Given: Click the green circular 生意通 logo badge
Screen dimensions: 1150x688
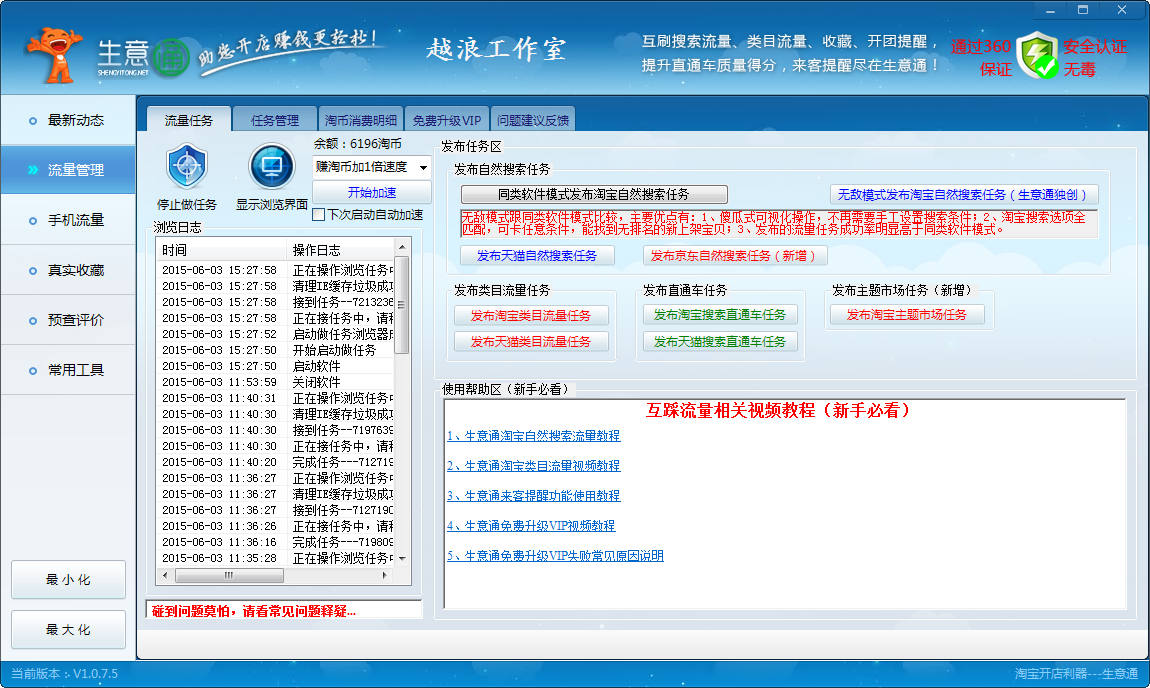Looking at the screenshot, I should click(172, 58).
